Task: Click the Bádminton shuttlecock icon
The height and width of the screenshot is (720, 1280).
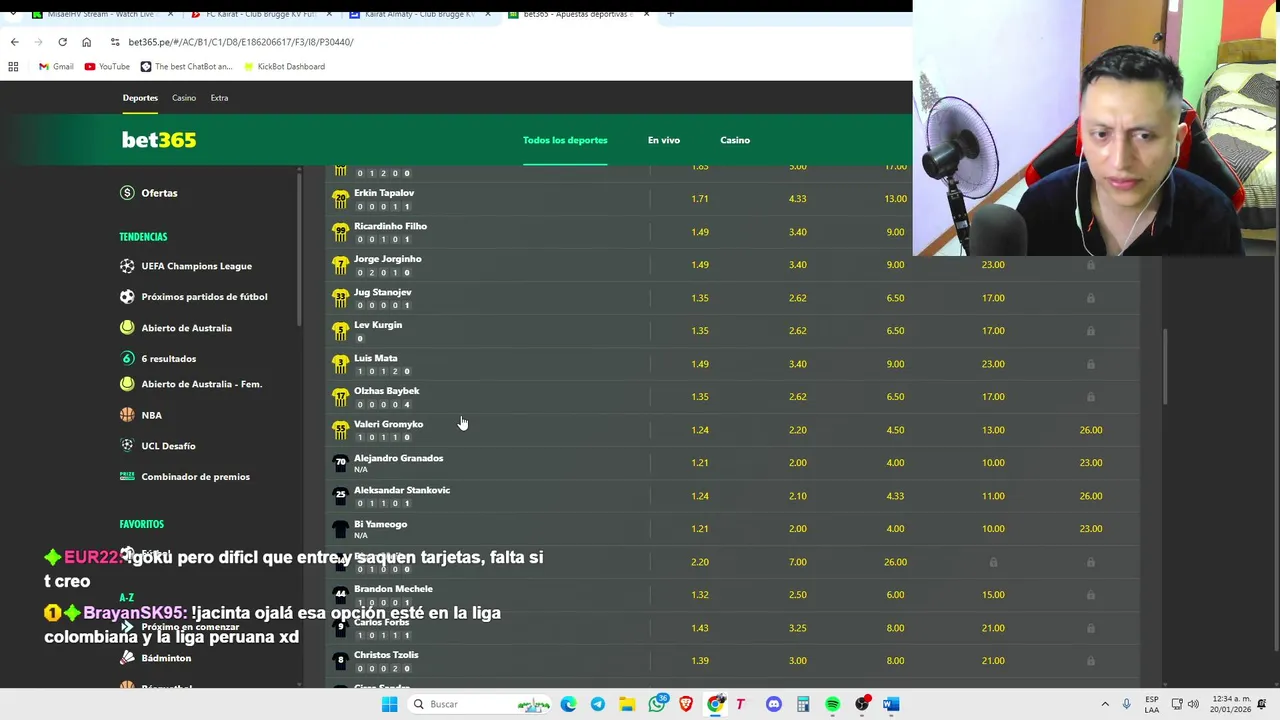Action: (127, 658)
